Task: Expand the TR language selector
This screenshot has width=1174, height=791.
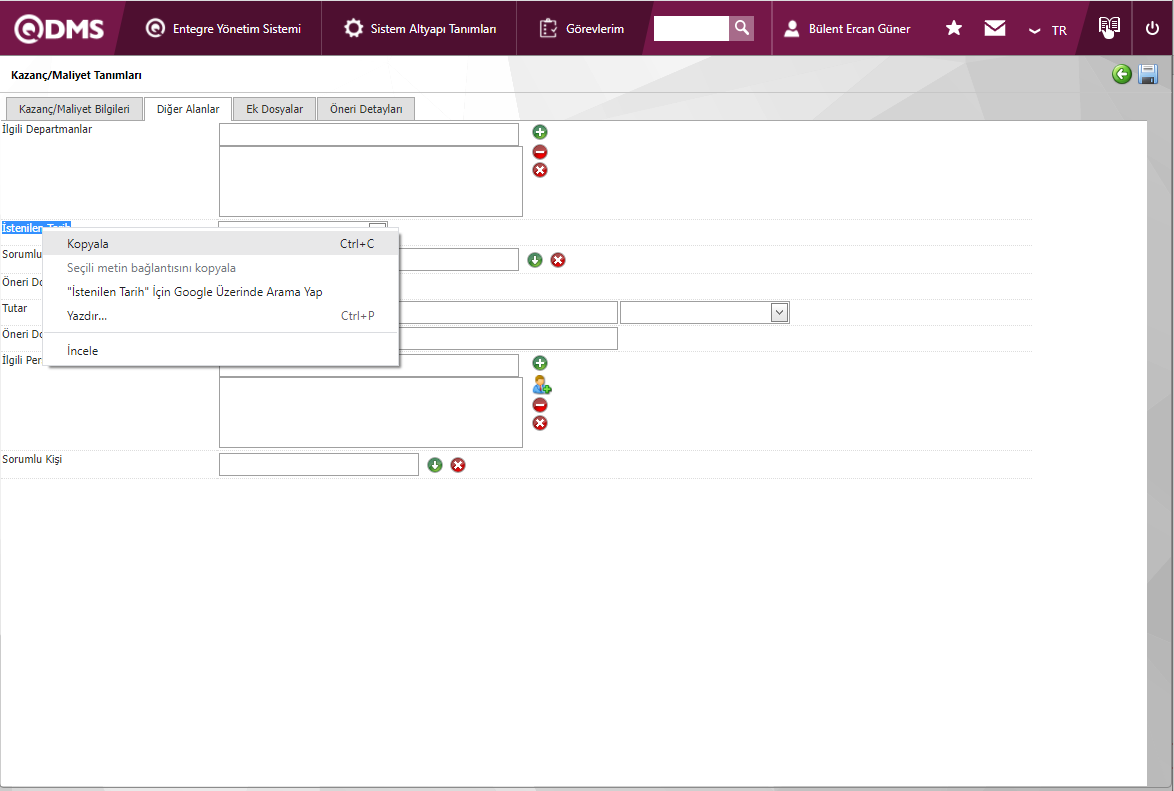Action: pos(1047,30)
